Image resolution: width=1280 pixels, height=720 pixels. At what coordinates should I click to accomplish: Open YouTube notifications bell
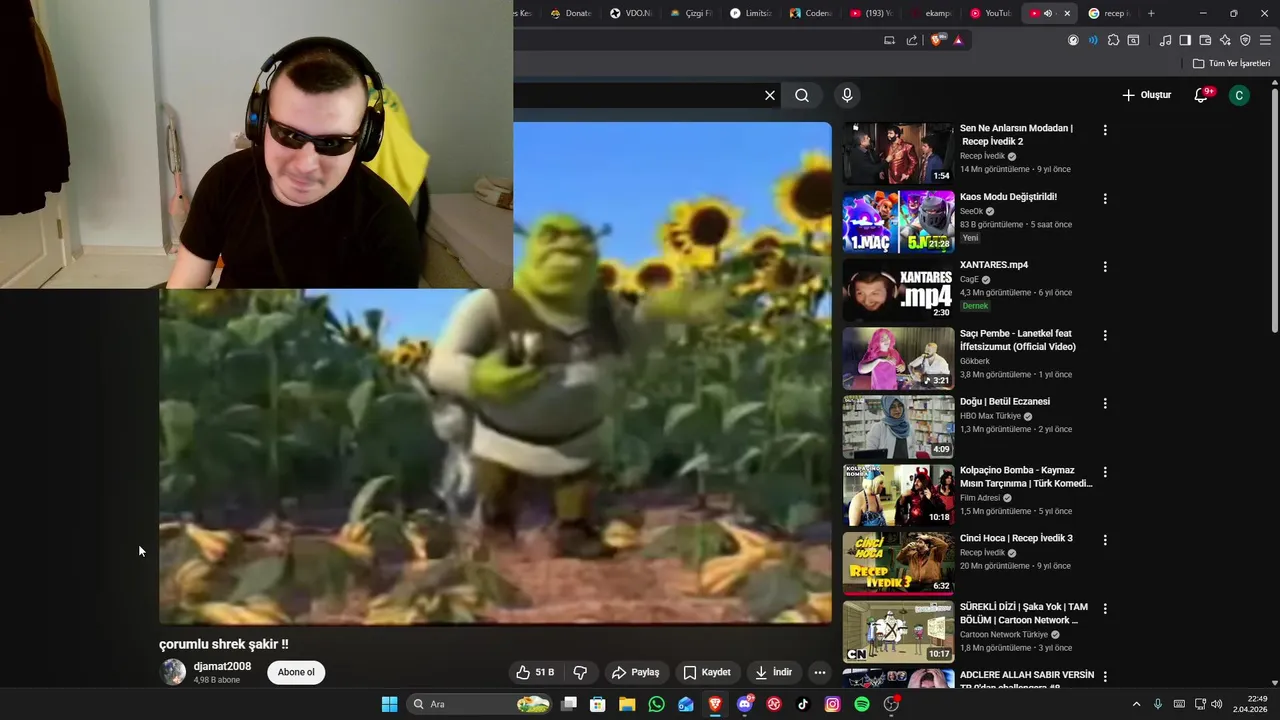1201,95
